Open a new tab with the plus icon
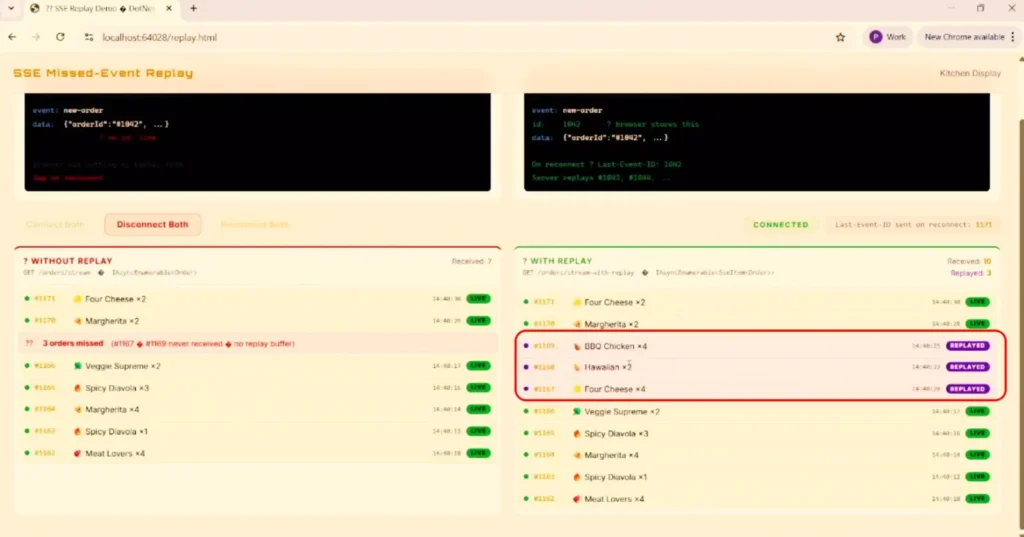 pos(193,8)
